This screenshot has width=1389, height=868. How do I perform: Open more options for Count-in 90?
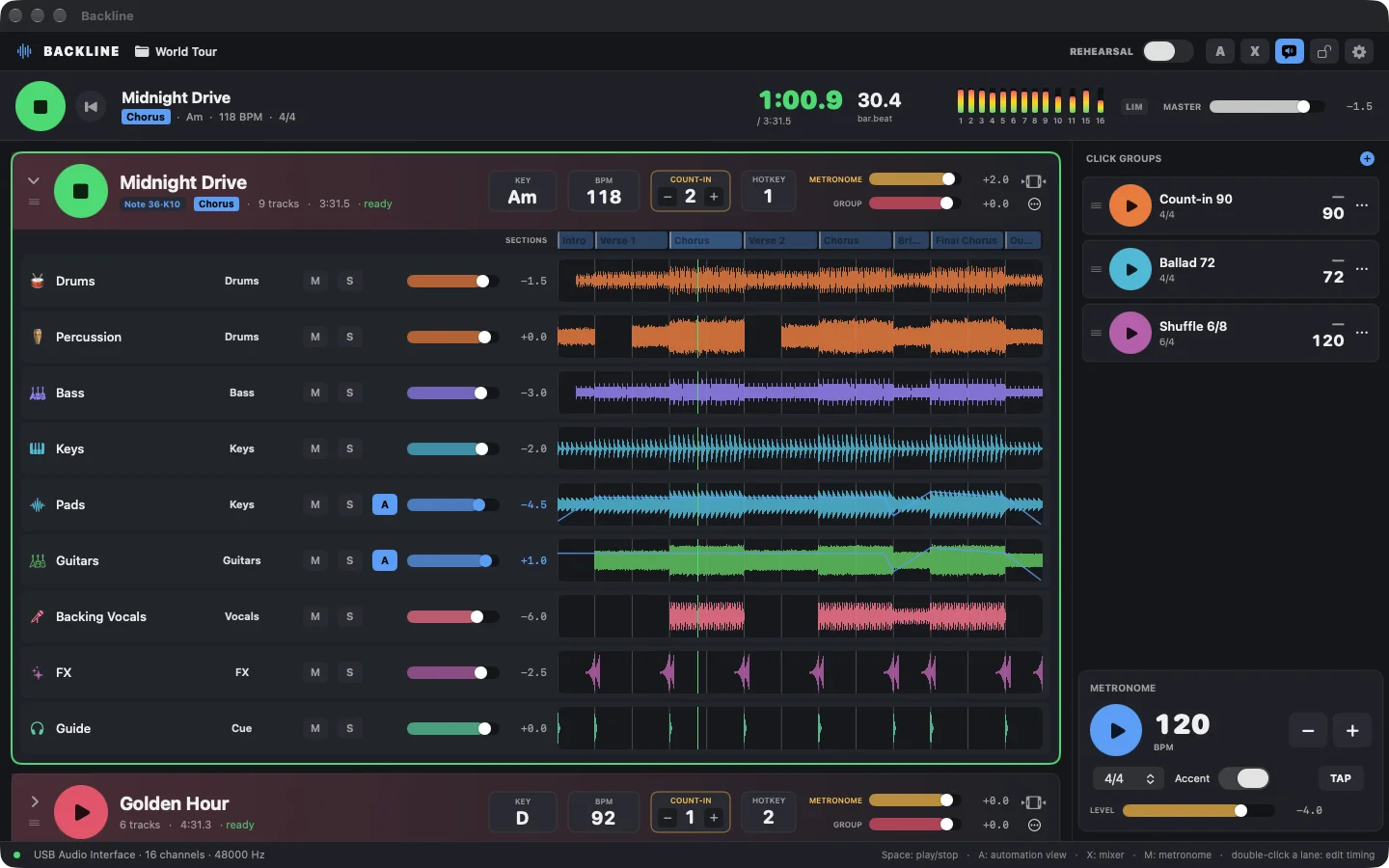pyautogui.click(x=1362, y=205)
